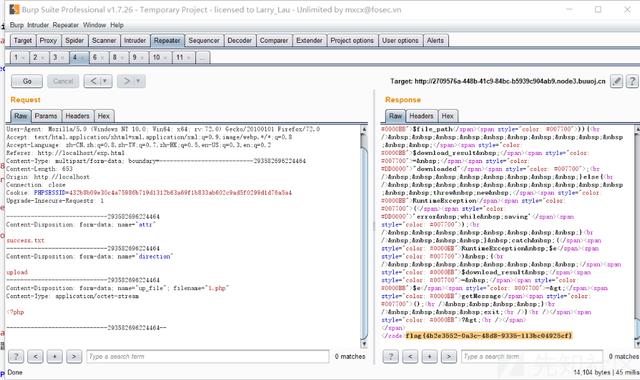Focus the request search term field
The image size is (640, 380).
coord(207,356)
